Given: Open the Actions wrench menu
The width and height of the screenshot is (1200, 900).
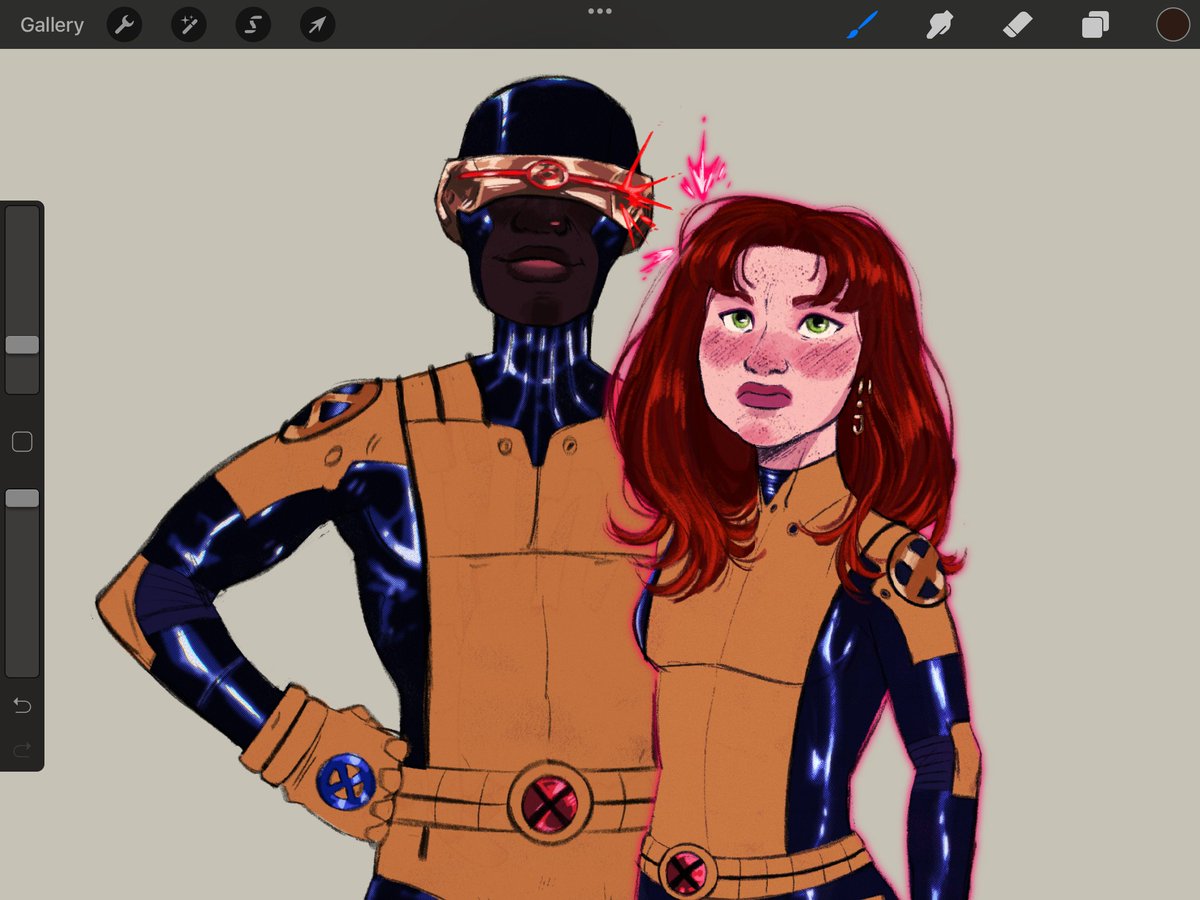Looking at the screenshot, I should coord(124,25).
